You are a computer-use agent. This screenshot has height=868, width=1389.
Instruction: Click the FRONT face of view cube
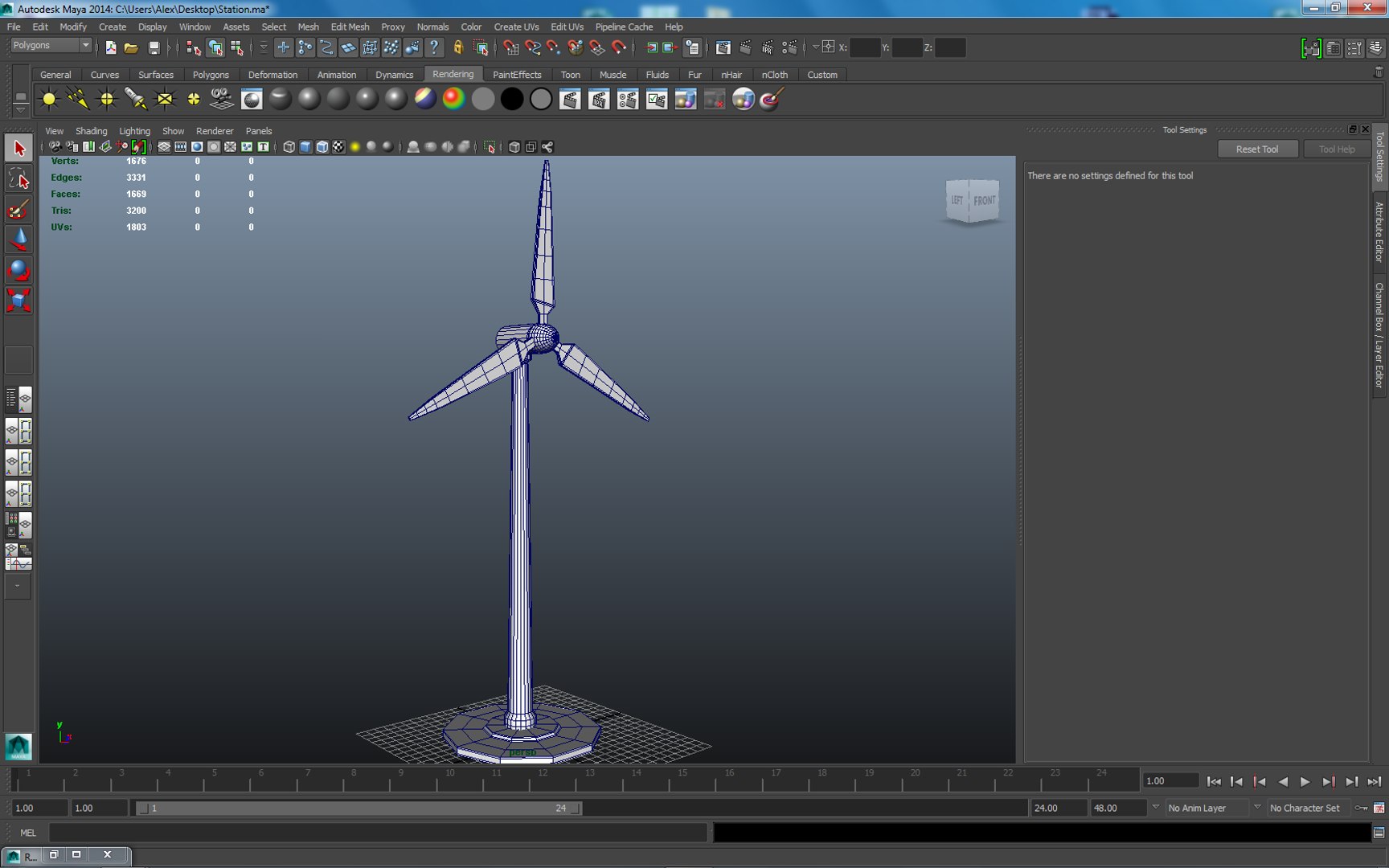(x=984, y=200)
